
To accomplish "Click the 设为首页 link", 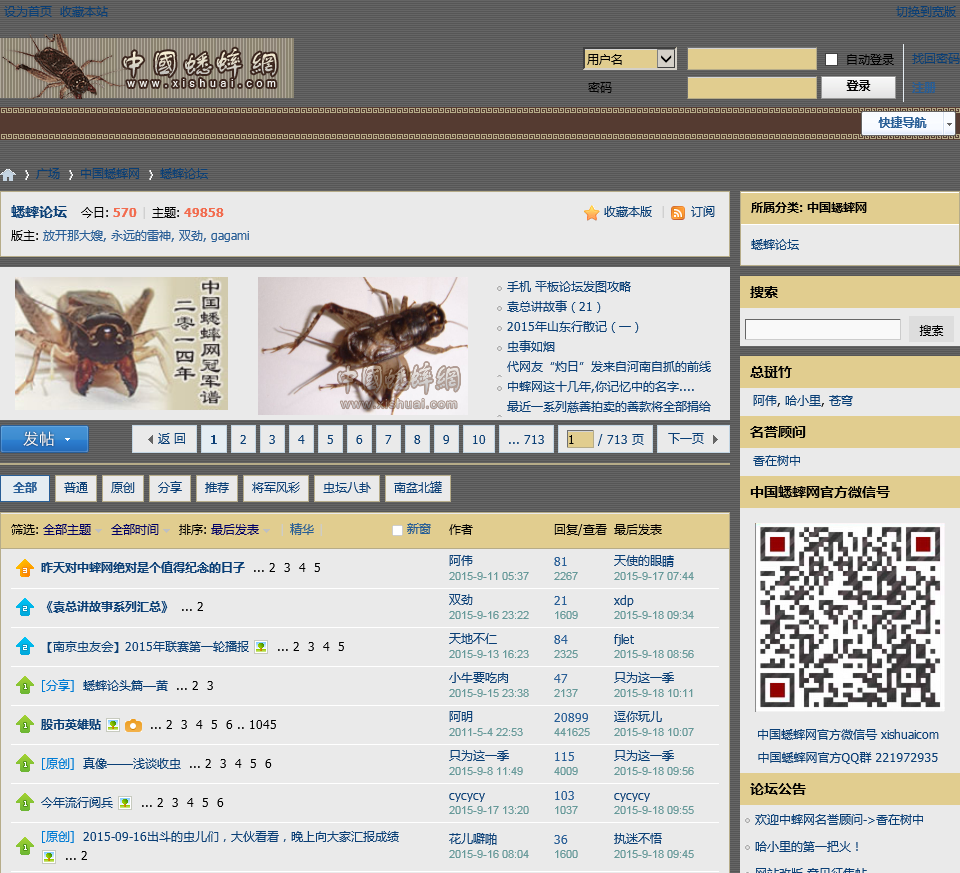I will tap(28, 12).
